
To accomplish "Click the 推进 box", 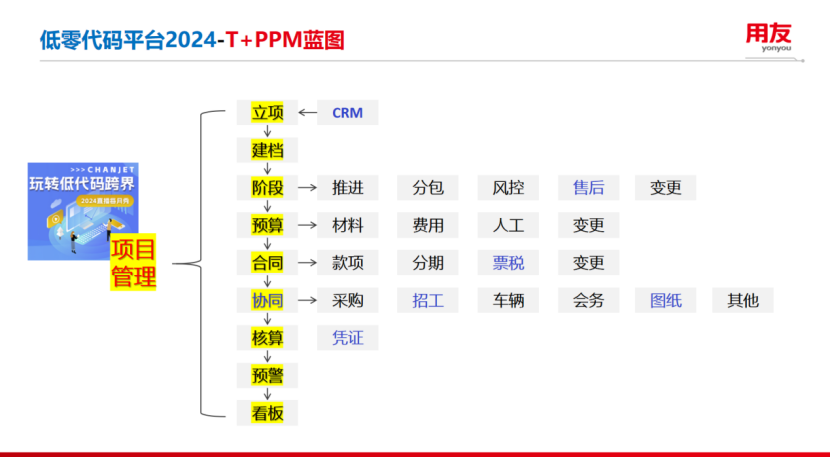I will click(x=348, y=188).
